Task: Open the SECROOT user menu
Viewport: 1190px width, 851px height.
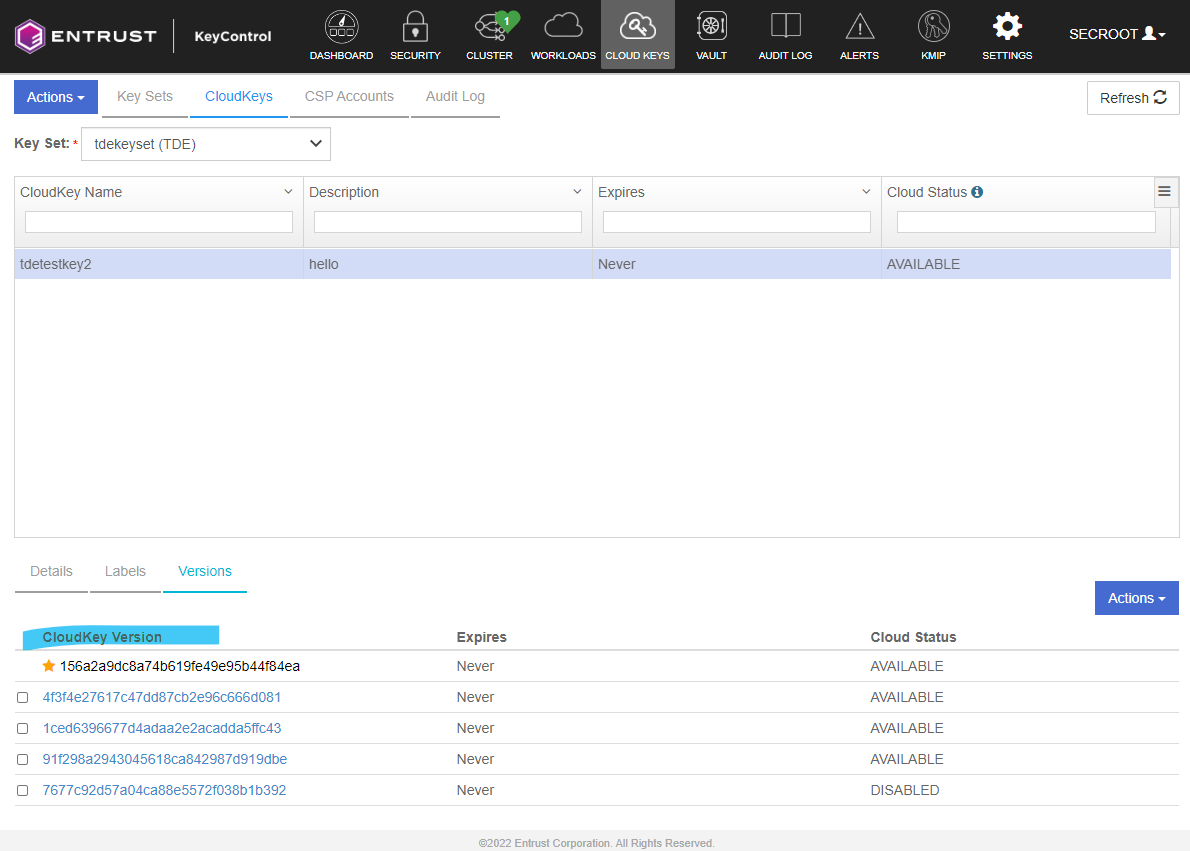Action: (1117, 34)
